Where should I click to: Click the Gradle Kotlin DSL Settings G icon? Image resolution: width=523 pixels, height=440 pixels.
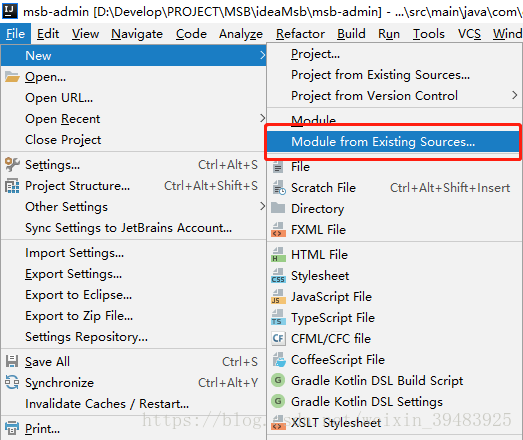pyautogui.click(x=278, y=401)
